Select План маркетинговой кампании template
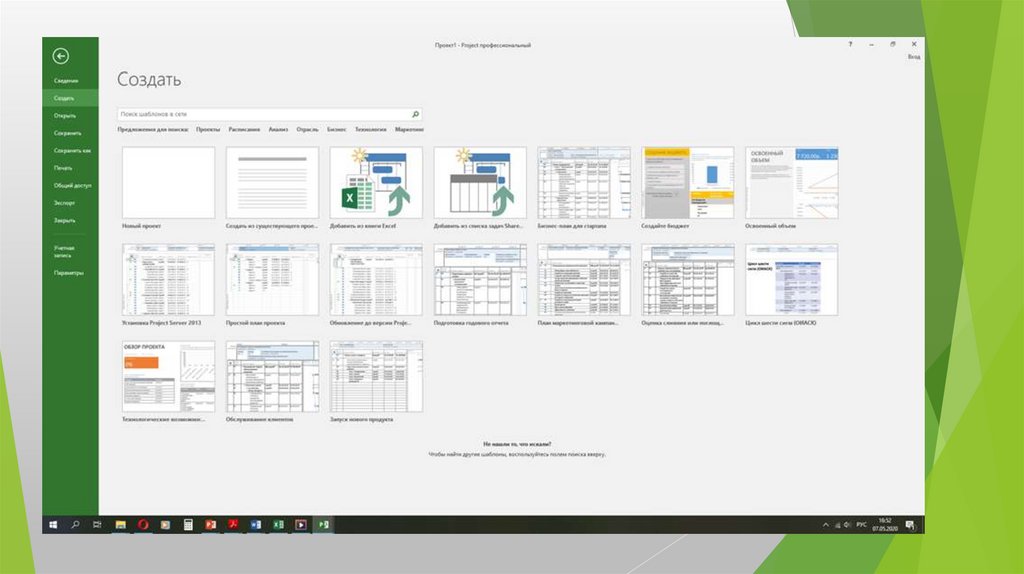The height and width of the screenshot is (574, 1024). pyautogui.click(x=584, y=285)
